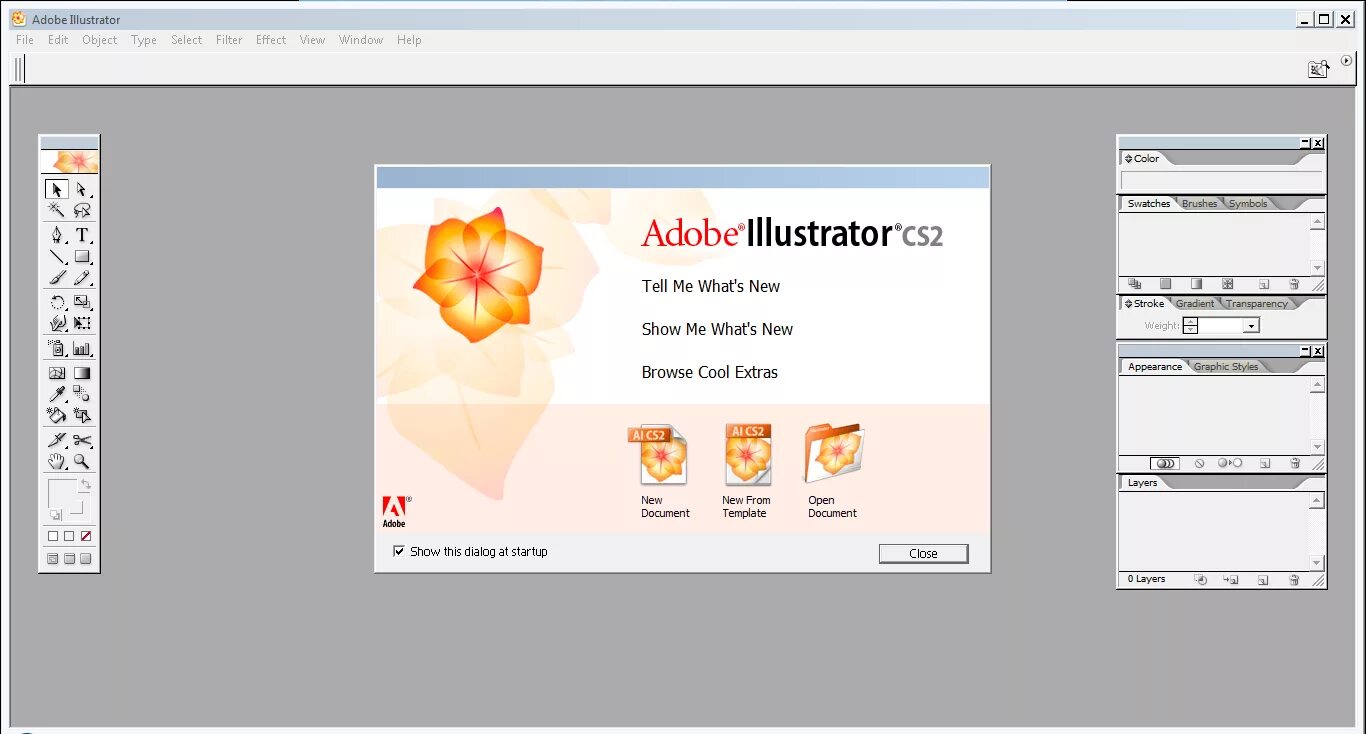Click the Color tab's double-arrow expander

(1129, 159)
